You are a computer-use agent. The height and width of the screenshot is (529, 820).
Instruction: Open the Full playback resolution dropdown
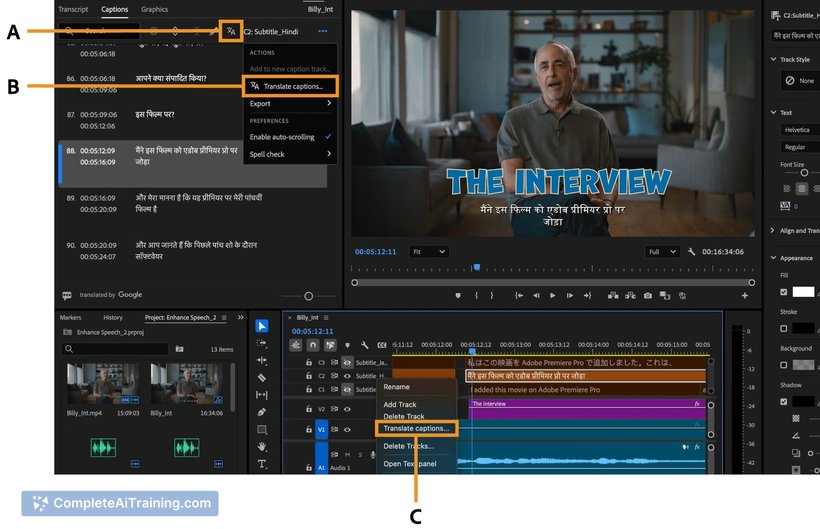pos(663,252)
